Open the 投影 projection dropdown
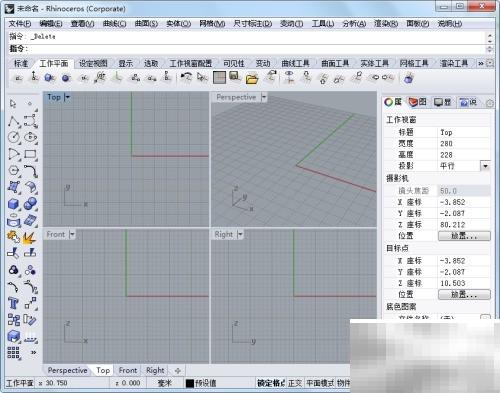This screenshot has width=500, height=393. pyautogui.click(x=485, y=166)
